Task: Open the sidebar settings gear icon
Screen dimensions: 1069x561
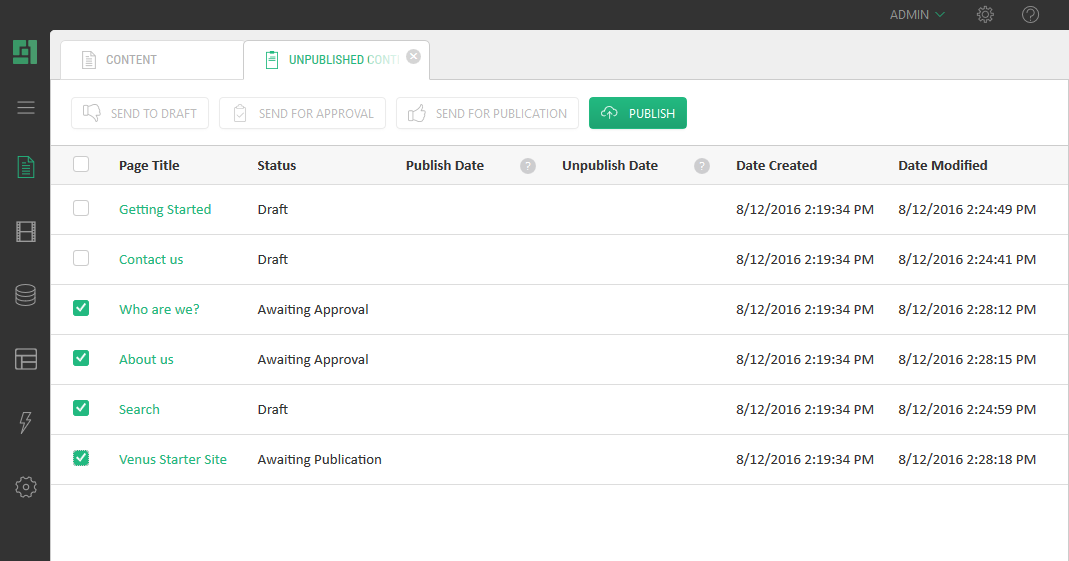Action: [26, 487]
